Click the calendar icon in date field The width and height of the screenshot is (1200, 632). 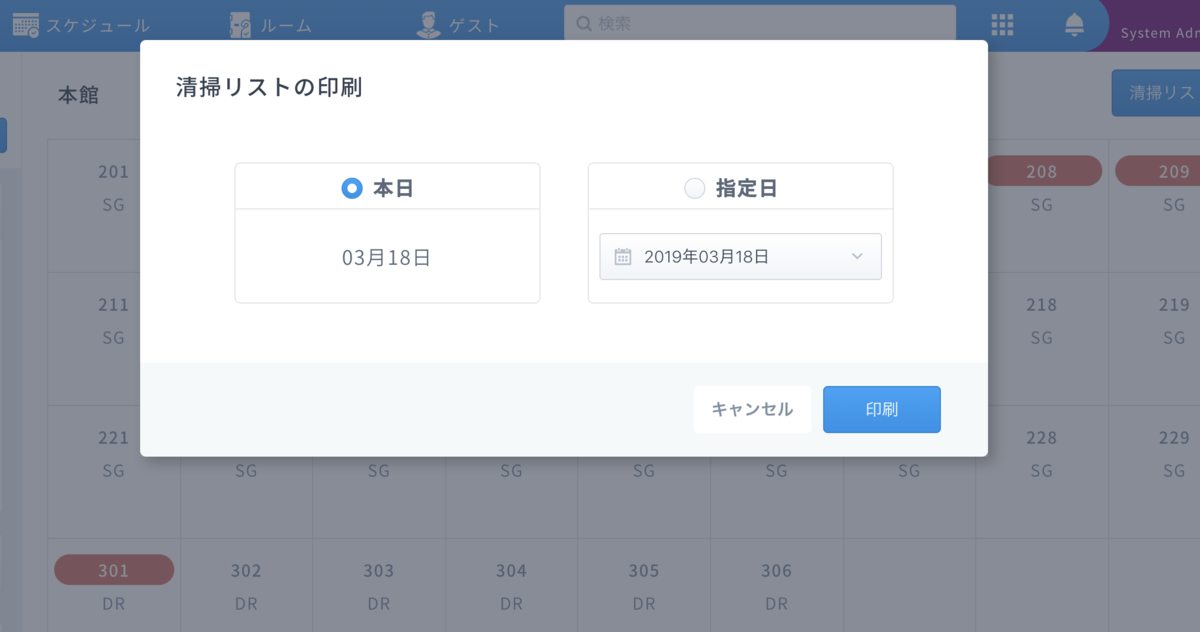(x=622, y=257)
